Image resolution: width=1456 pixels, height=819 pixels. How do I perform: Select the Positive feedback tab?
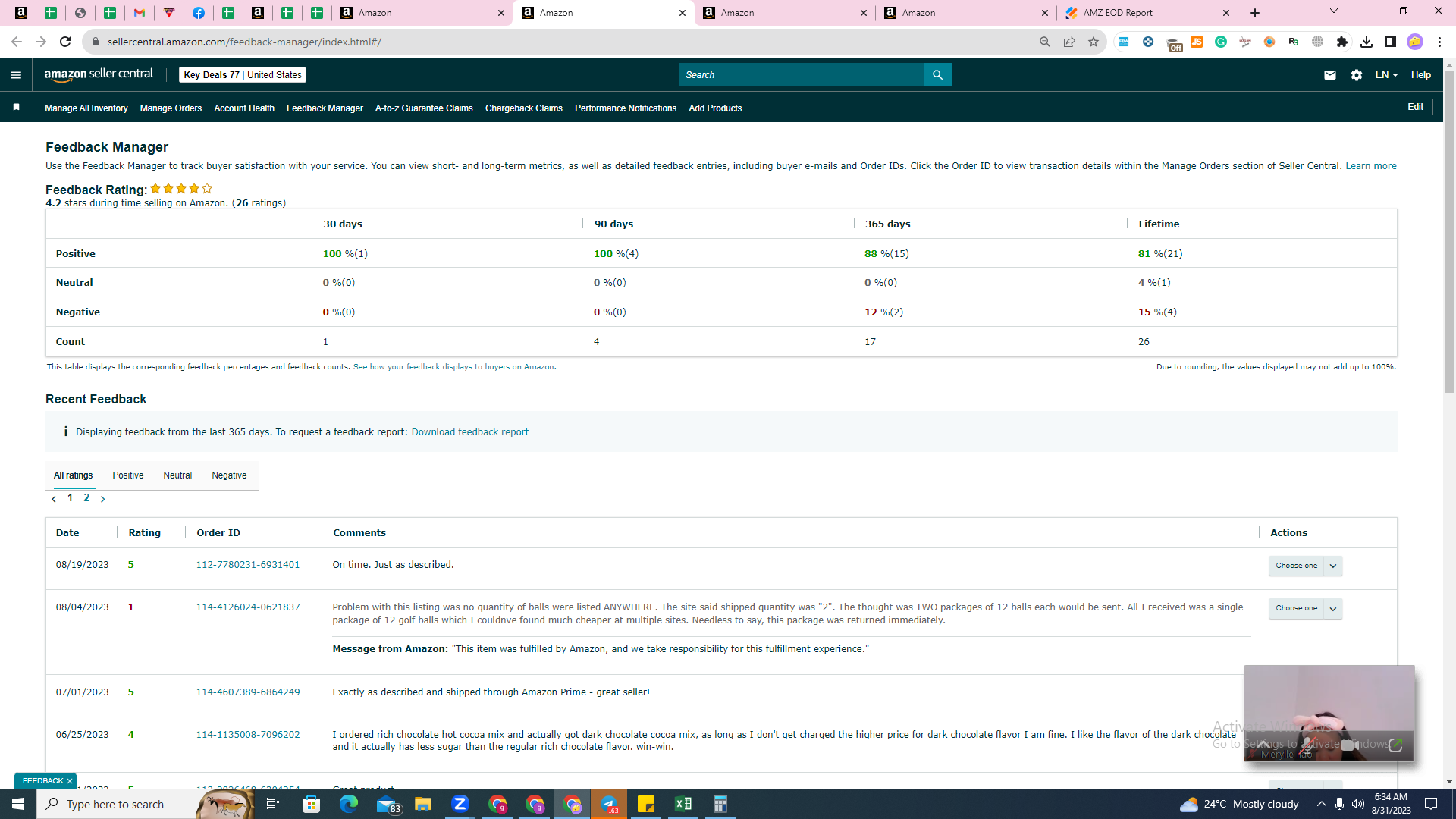[128, 475]
